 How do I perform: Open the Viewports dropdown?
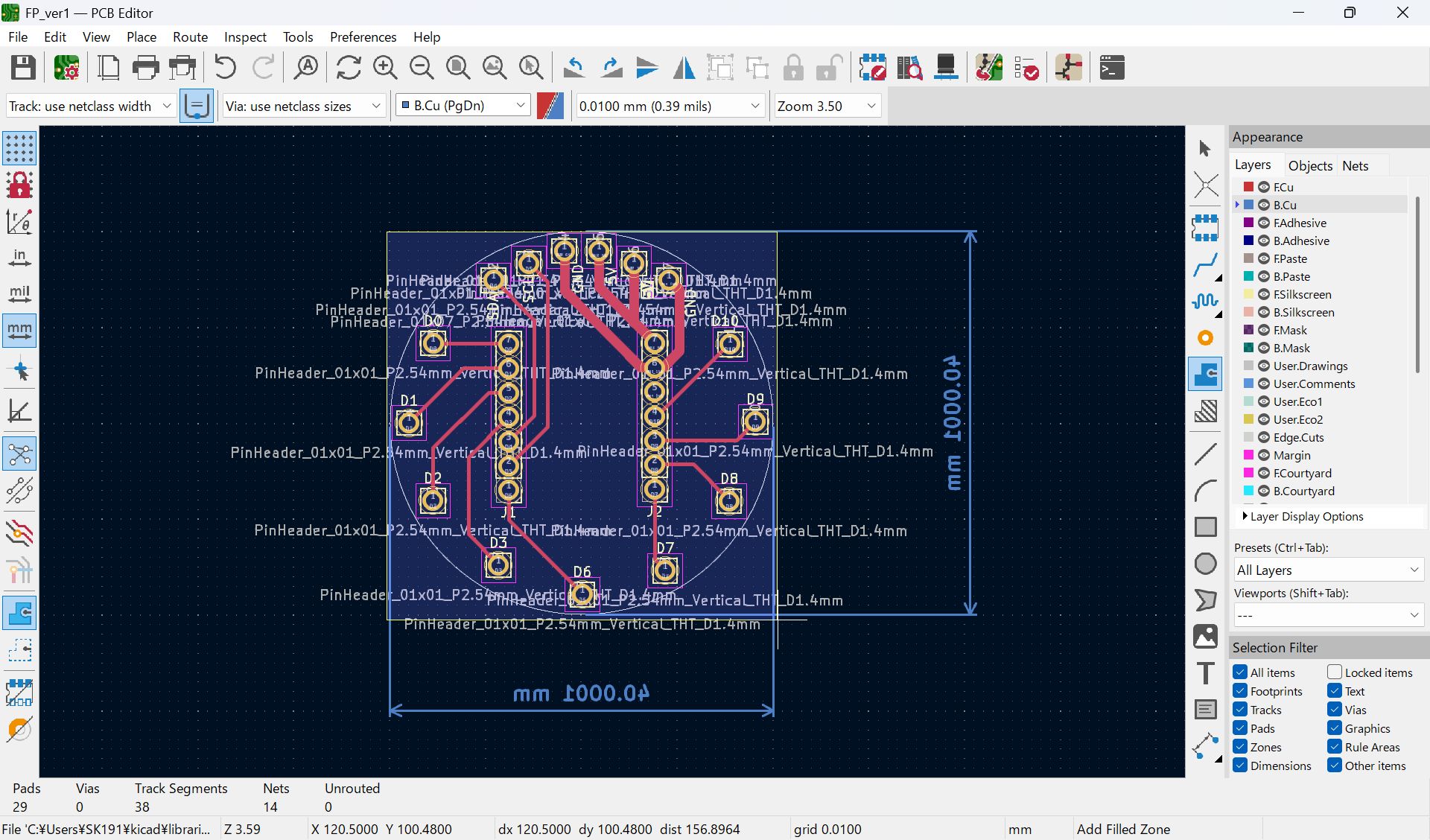1328,615
